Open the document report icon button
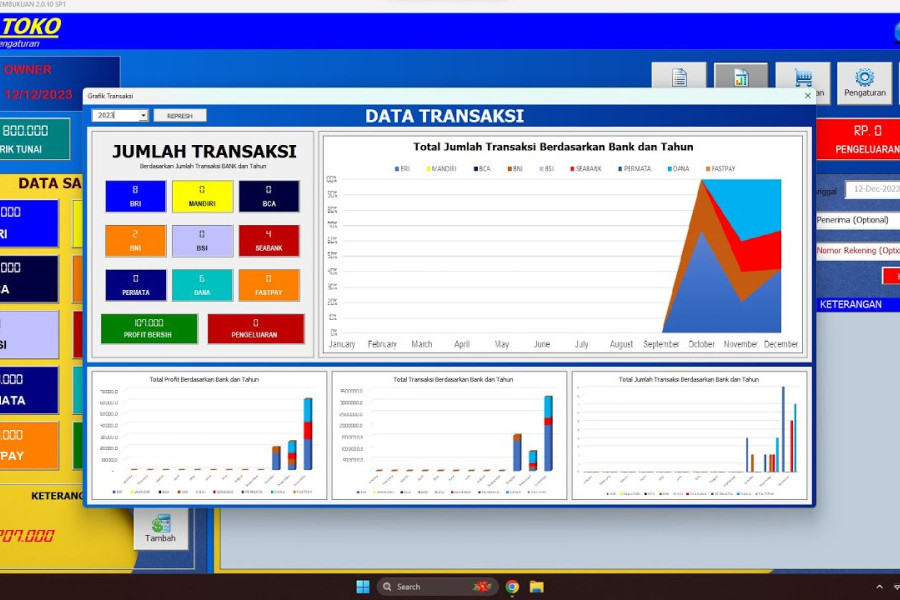This screenshot has width=900, height=600. pyautogui.click(x=679, y=77)
